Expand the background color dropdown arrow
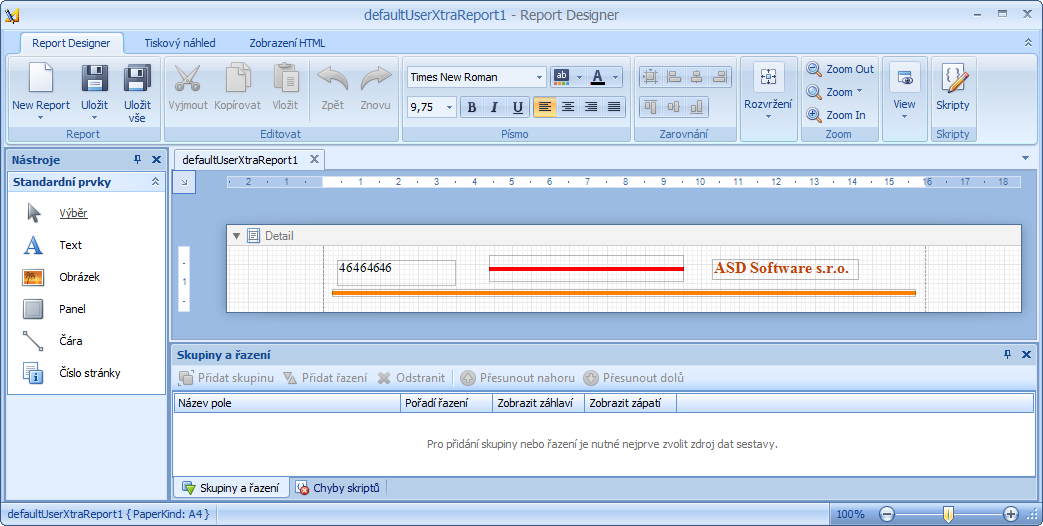The width and height of the screenshot is (1043, 526). 579,77
